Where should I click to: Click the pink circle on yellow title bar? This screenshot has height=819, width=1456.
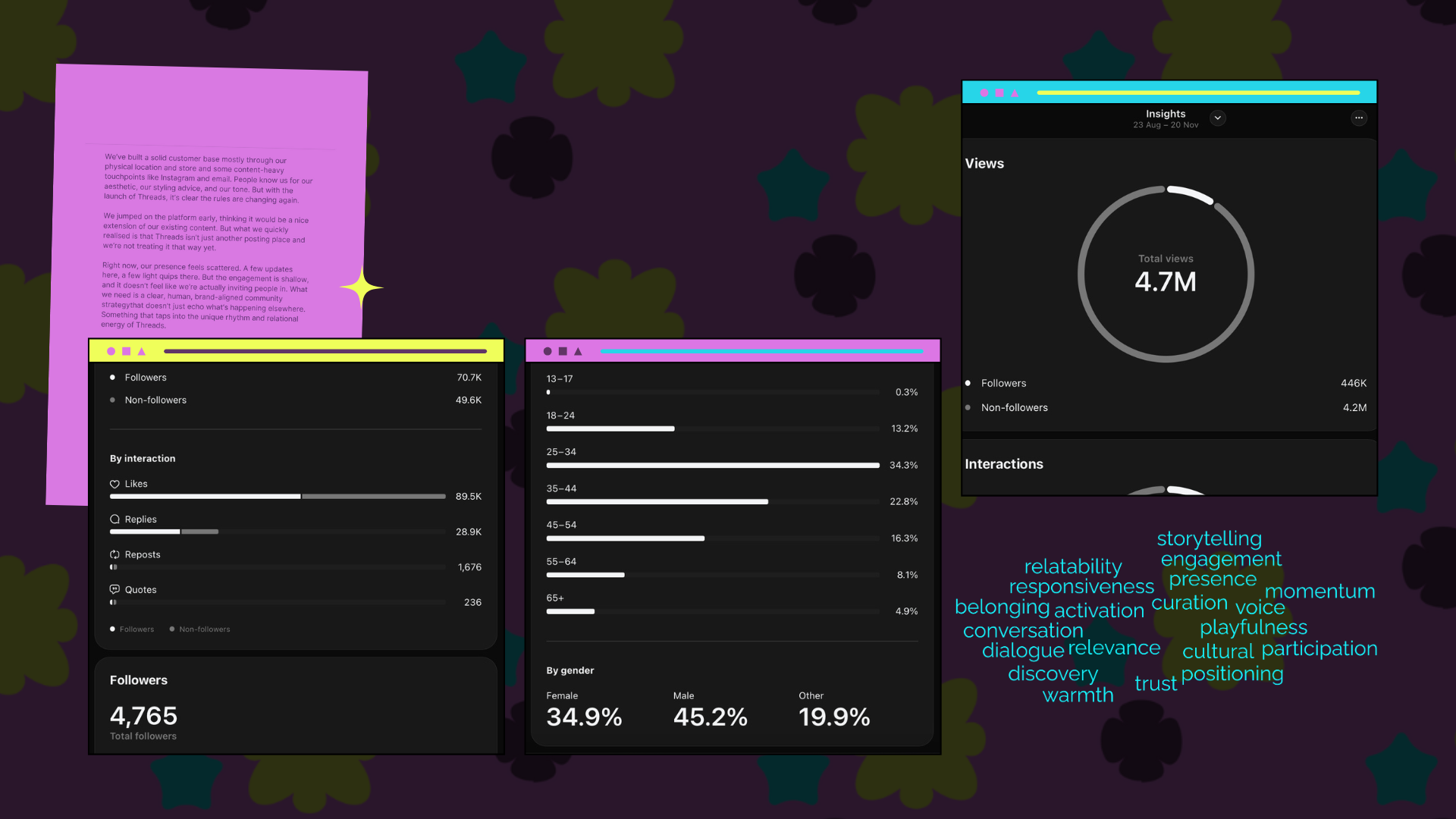(x=111, y=351)
